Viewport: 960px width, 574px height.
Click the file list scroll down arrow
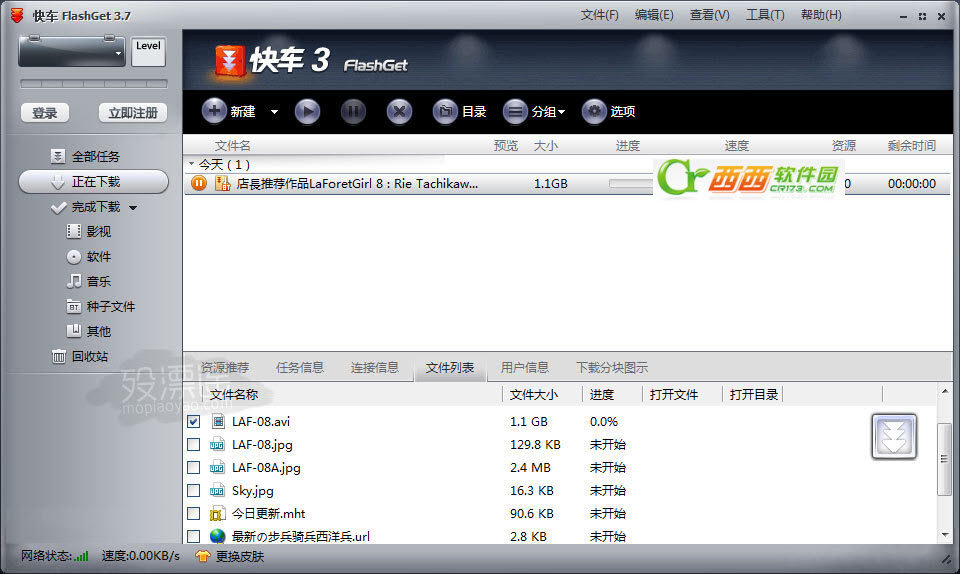point(945,535)
